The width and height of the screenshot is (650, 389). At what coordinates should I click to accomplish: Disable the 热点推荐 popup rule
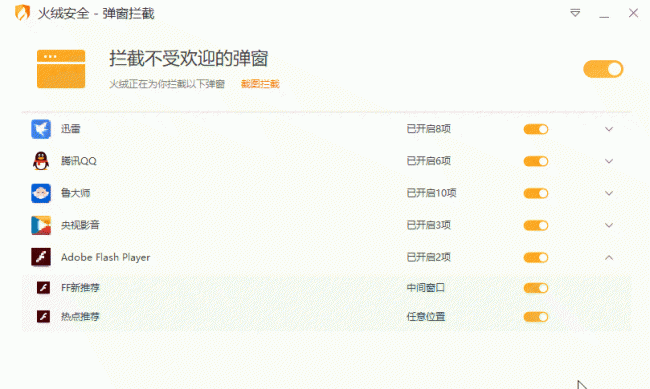coord(536,317)
